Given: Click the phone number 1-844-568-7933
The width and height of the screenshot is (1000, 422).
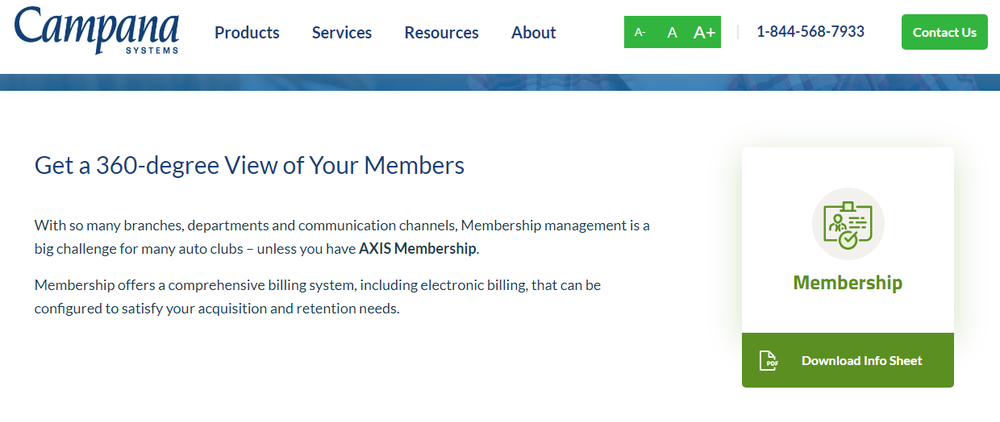Looking at the screenshot, I should (x=811, y=32).
